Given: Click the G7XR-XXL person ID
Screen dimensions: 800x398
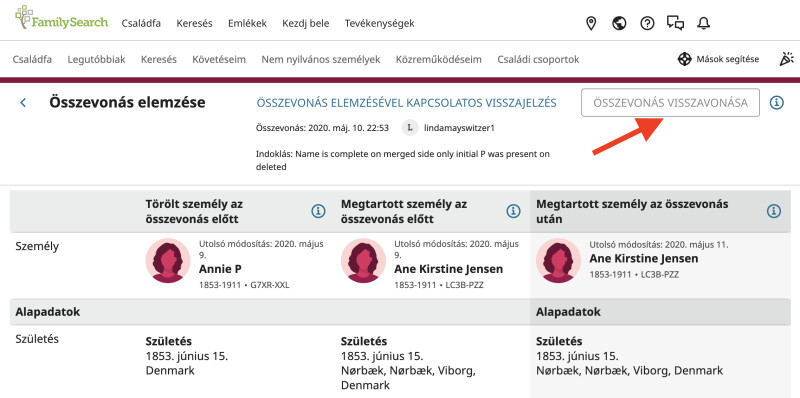Looking at the screenshot, I should point(270,285).
